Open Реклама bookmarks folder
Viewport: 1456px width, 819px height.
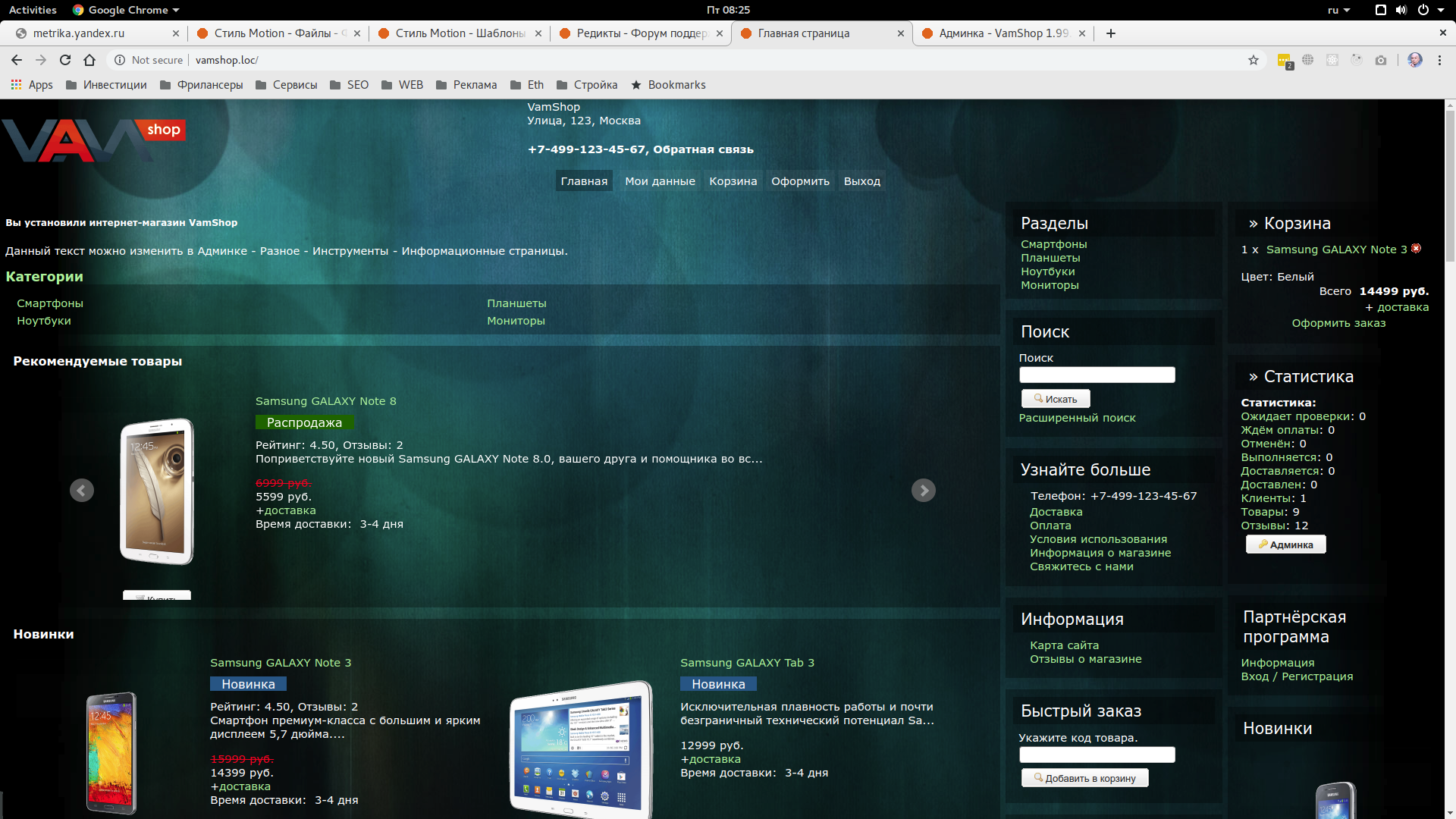467,85
